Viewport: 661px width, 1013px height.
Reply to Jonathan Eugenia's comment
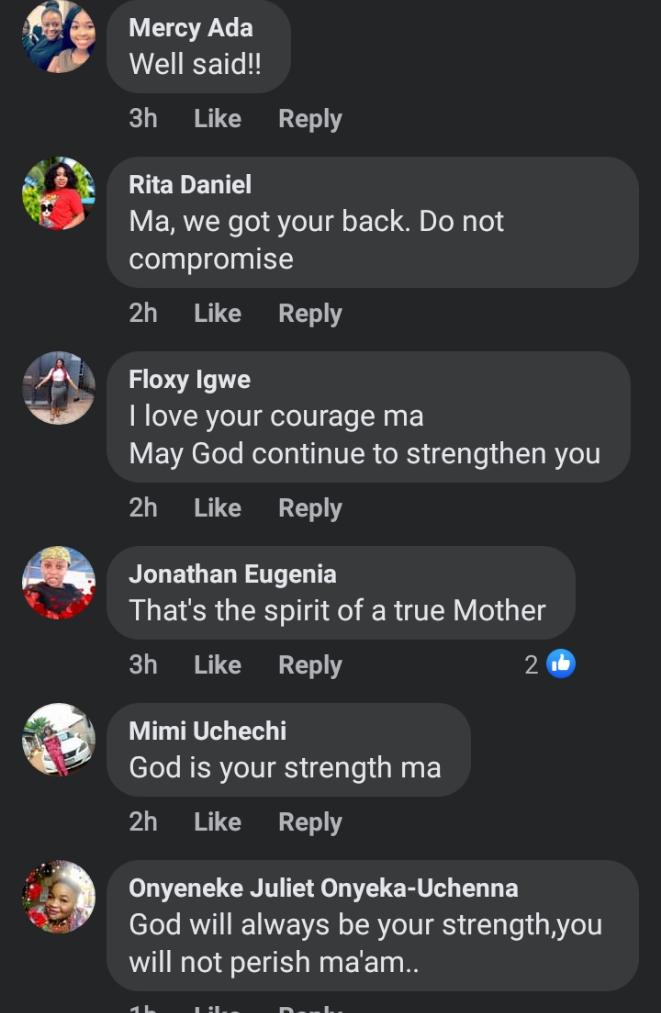(x=310, y=665)
